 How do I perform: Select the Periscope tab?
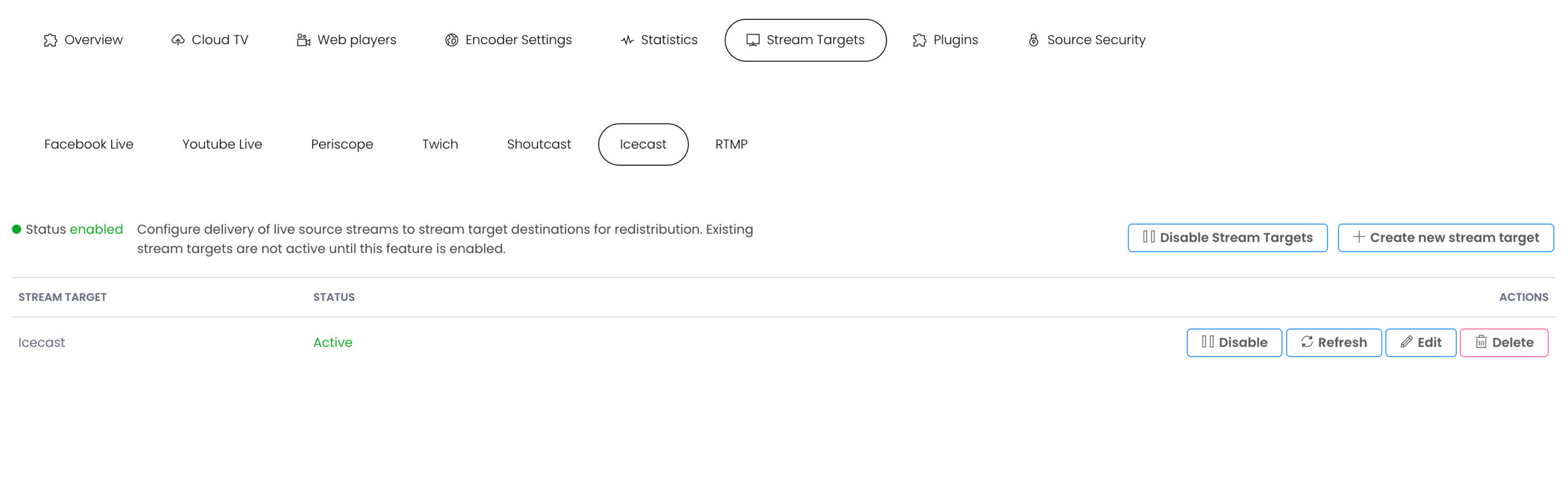pos(342,145)
